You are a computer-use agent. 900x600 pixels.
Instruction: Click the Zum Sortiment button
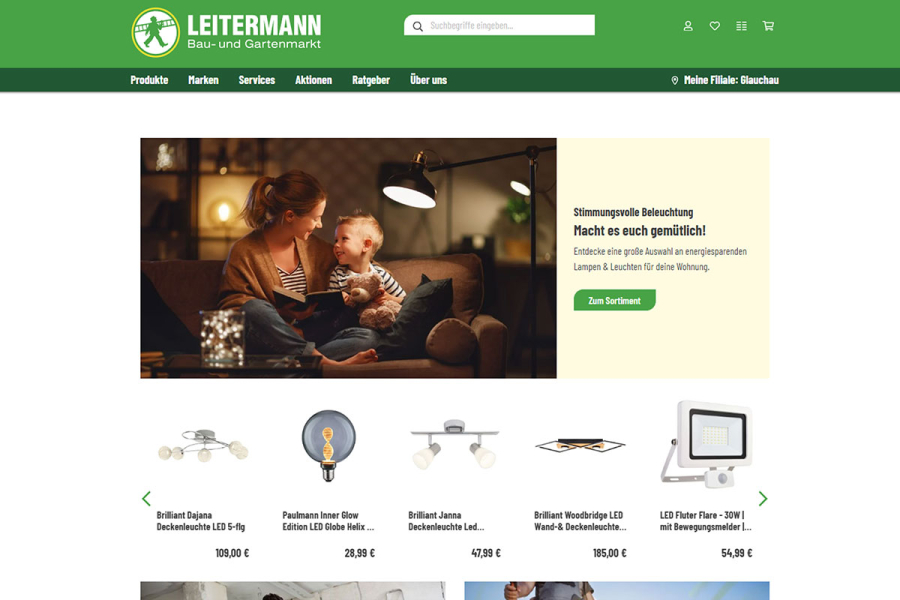[x=614, y=300]
